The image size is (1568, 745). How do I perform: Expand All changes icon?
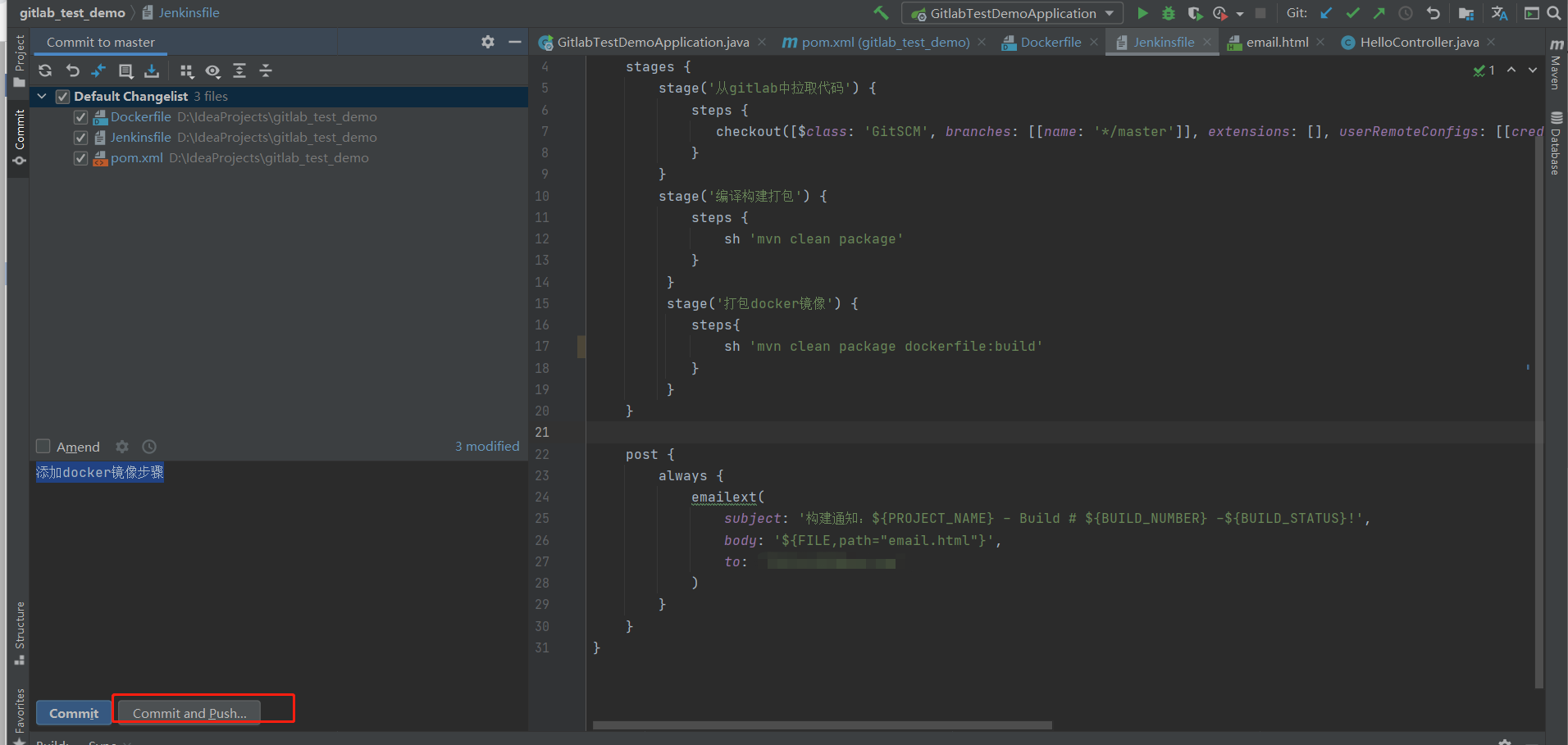point(239,71)
